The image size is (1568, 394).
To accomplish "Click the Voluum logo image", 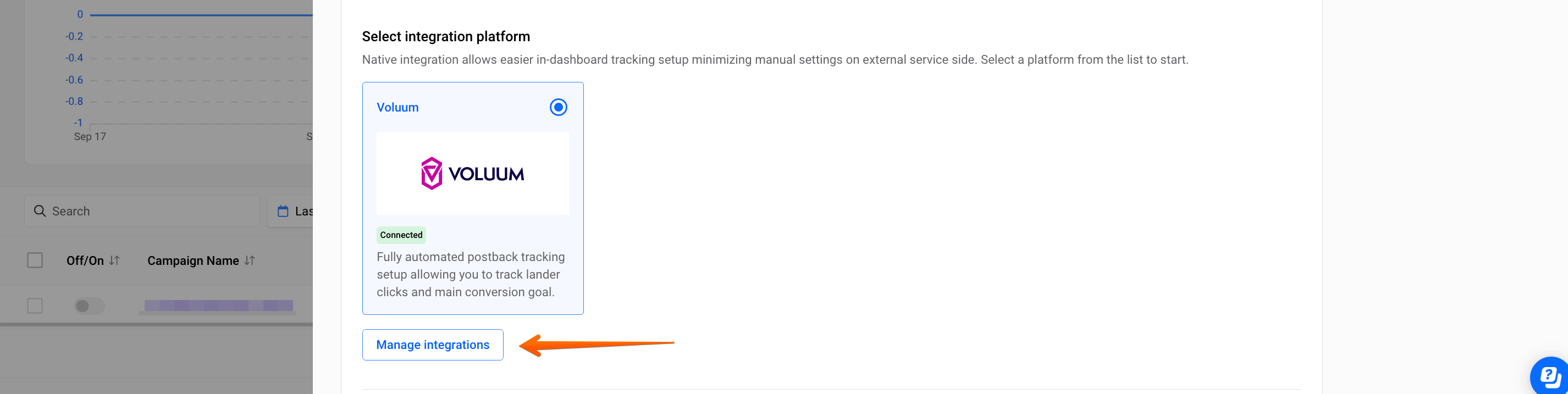I will 472,173.
